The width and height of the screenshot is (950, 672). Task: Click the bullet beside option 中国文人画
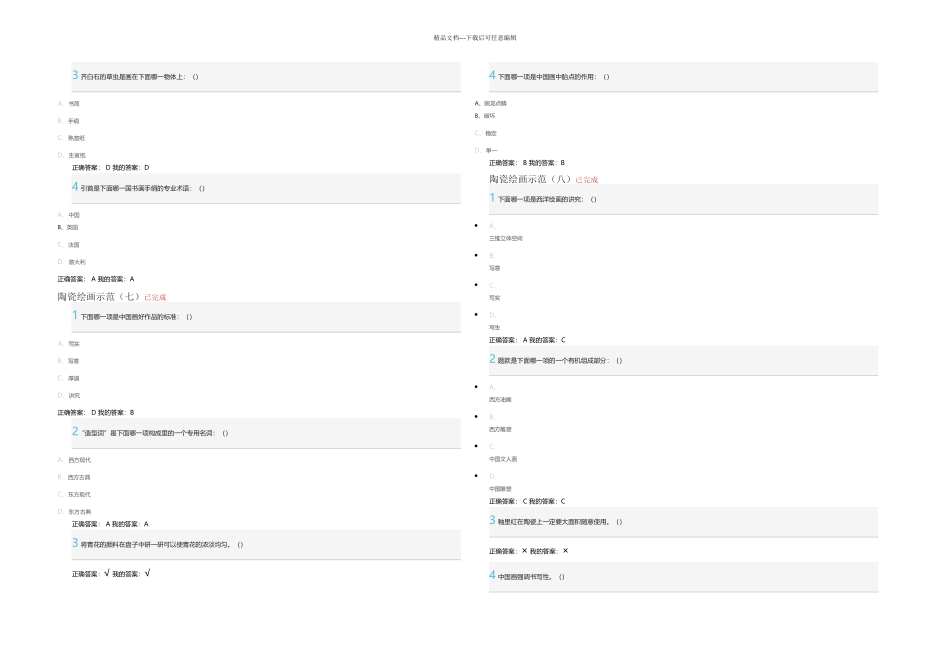[x=475, y=446]
